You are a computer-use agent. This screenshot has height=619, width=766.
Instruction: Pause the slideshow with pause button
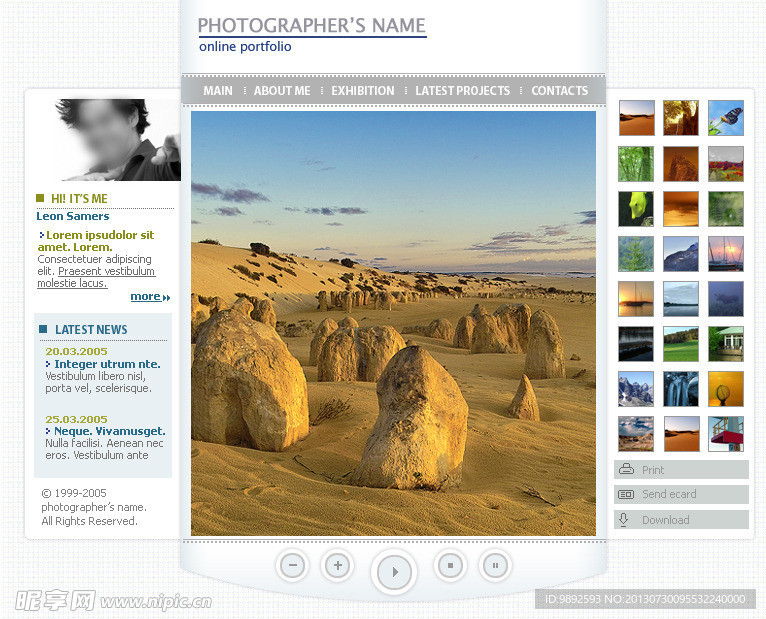click(495, 565)
